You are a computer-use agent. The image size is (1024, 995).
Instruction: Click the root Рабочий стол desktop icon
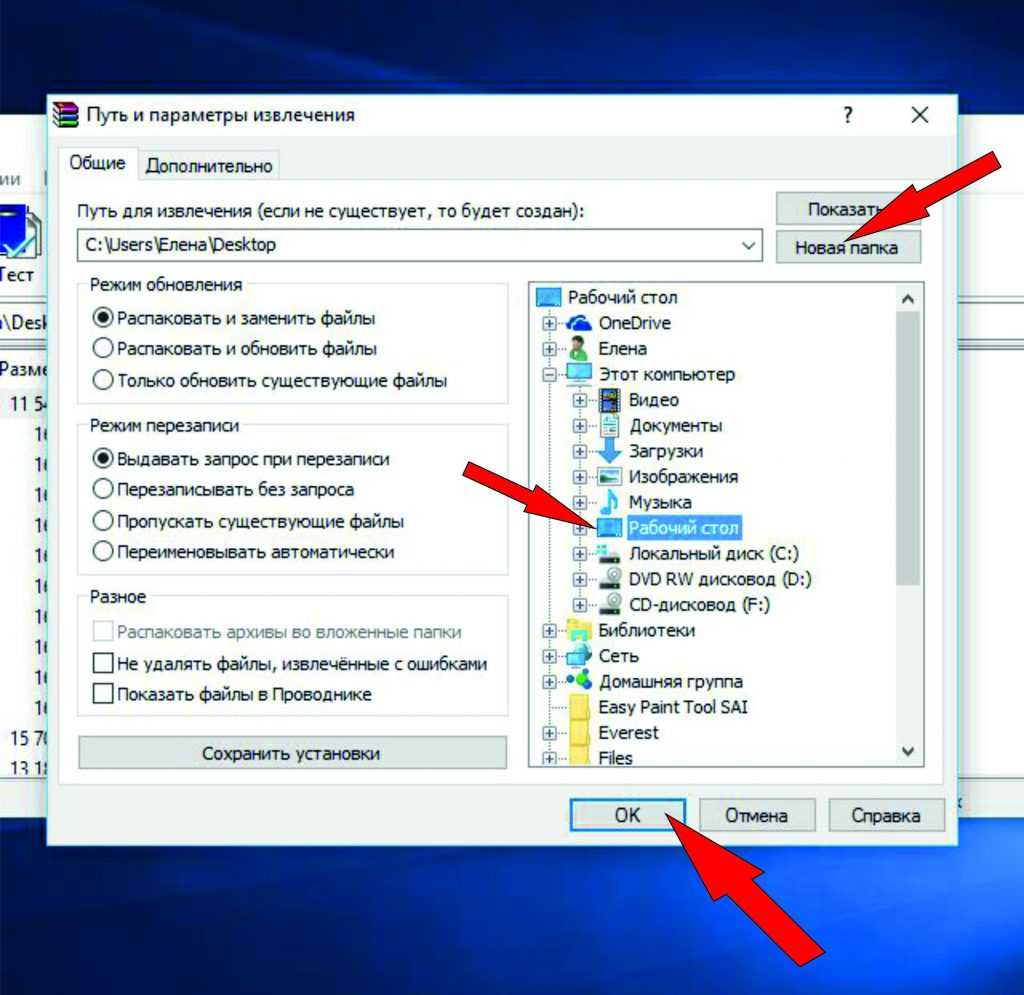[549, 297]
